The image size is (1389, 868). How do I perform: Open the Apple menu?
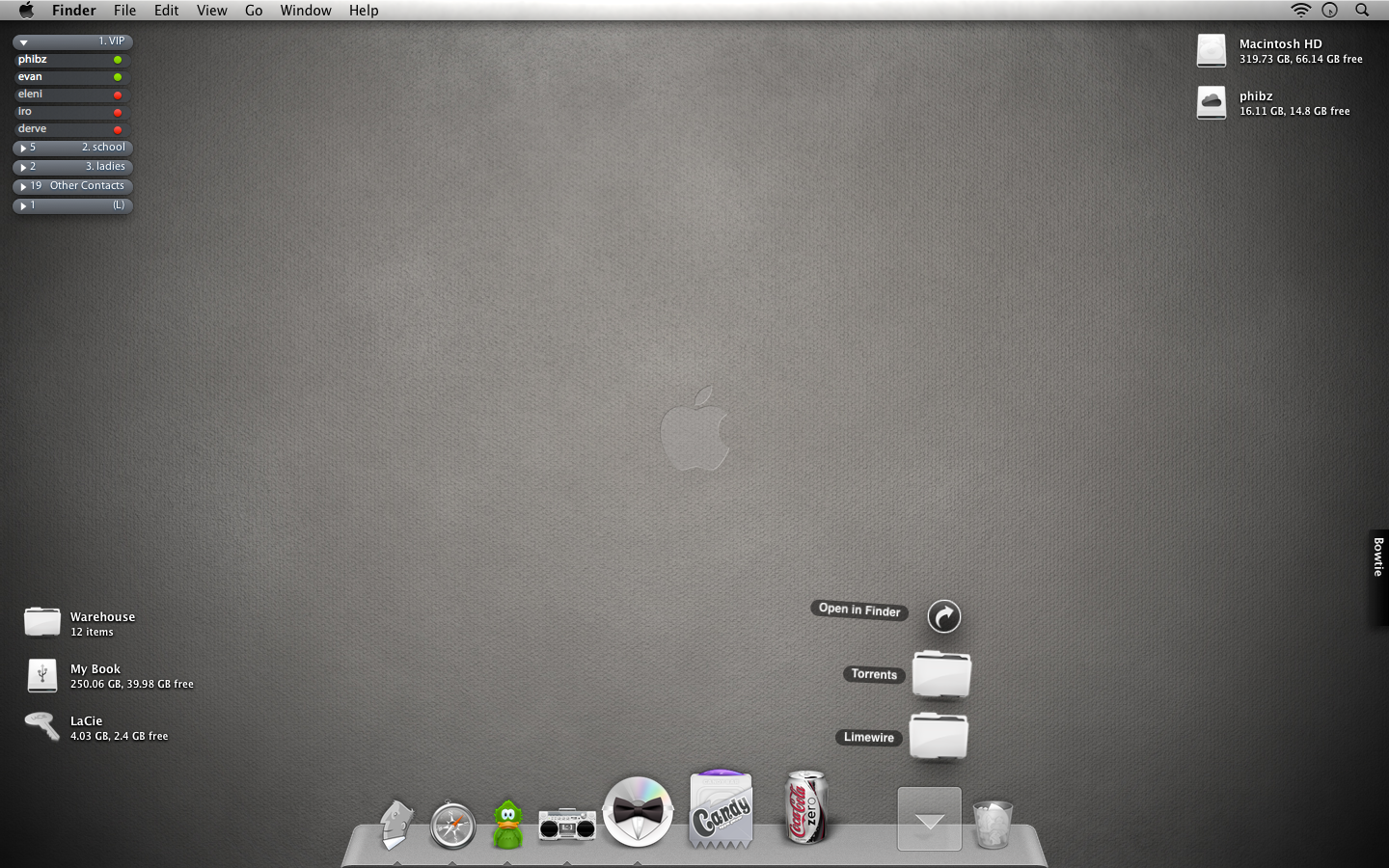(26, 11)
